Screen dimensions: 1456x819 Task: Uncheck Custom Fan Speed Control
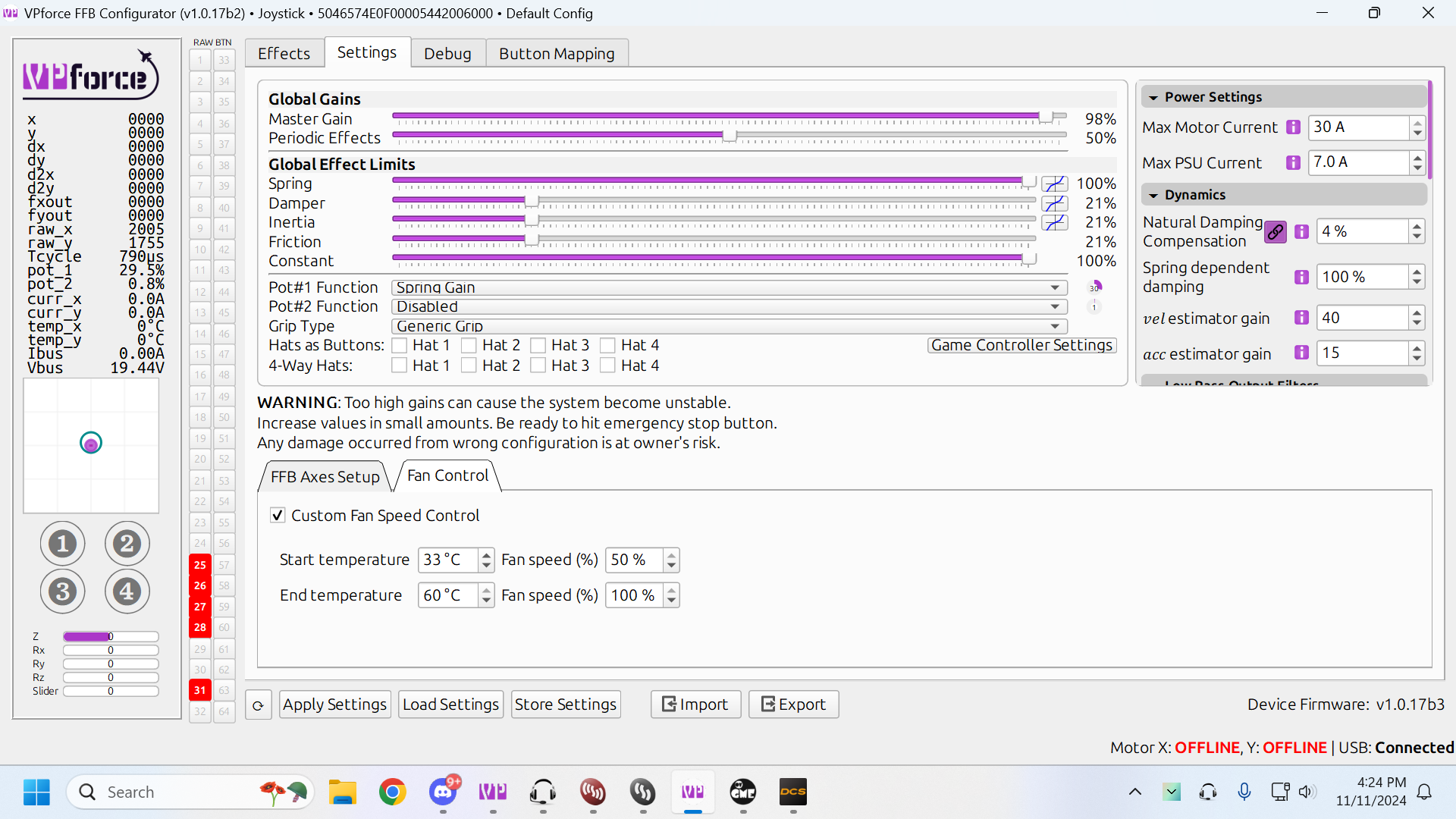278,516
